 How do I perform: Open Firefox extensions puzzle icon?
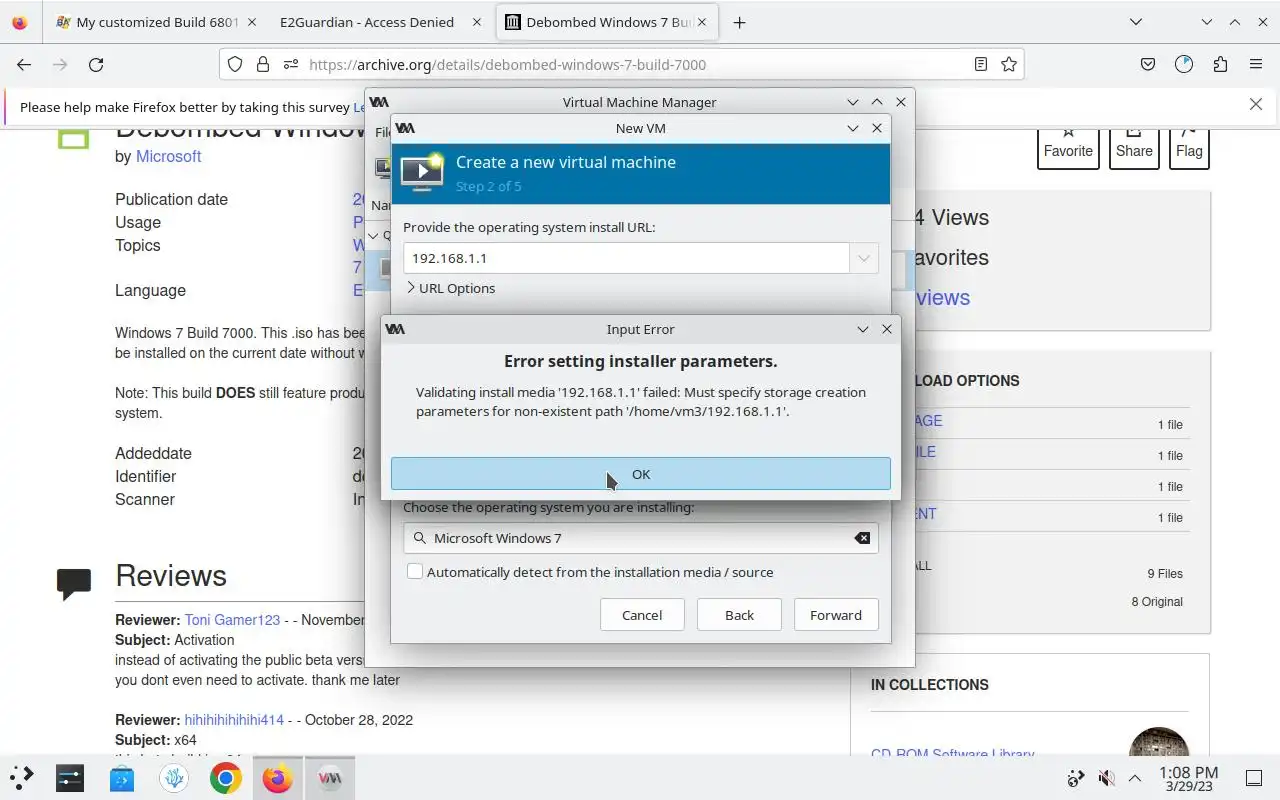pyautogui.click(x=1220, y=64)
